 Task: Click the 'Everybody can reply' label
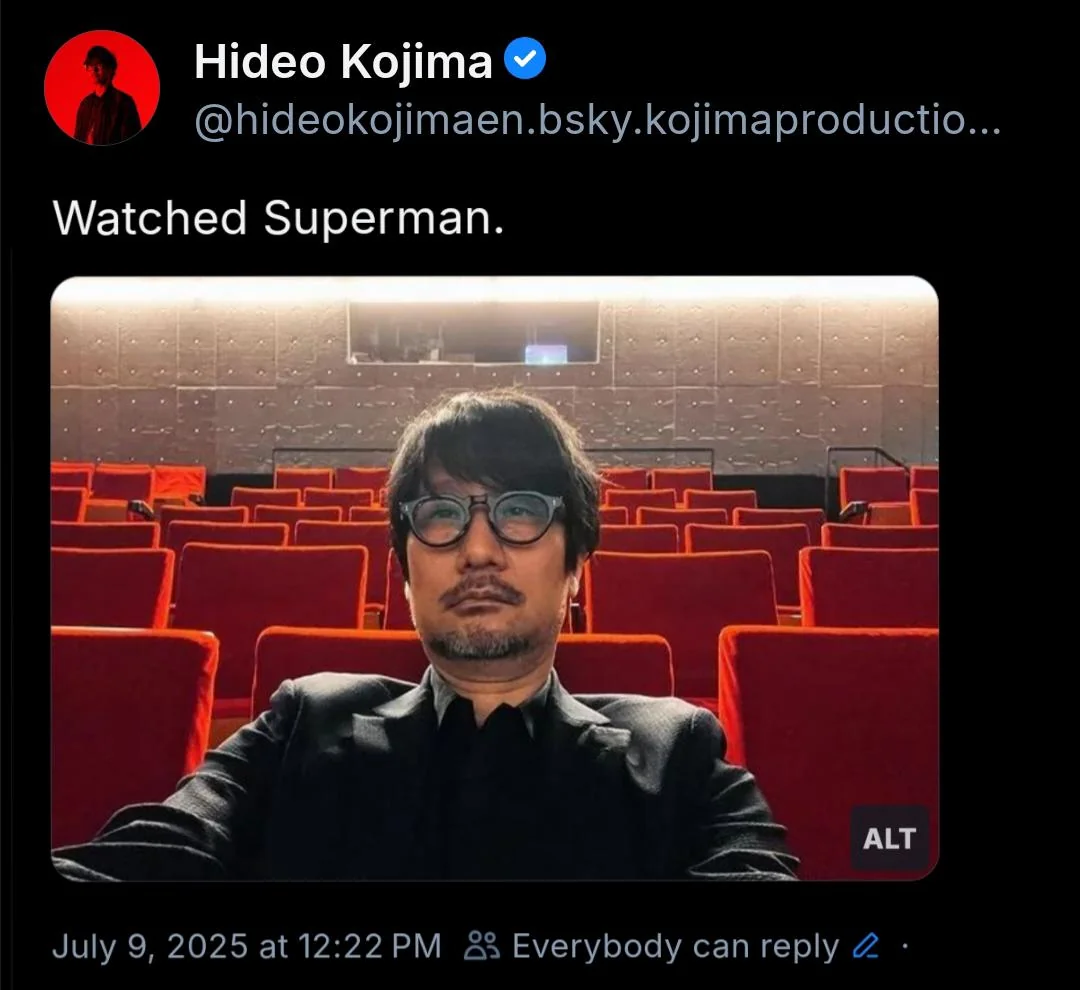(675, 946)
